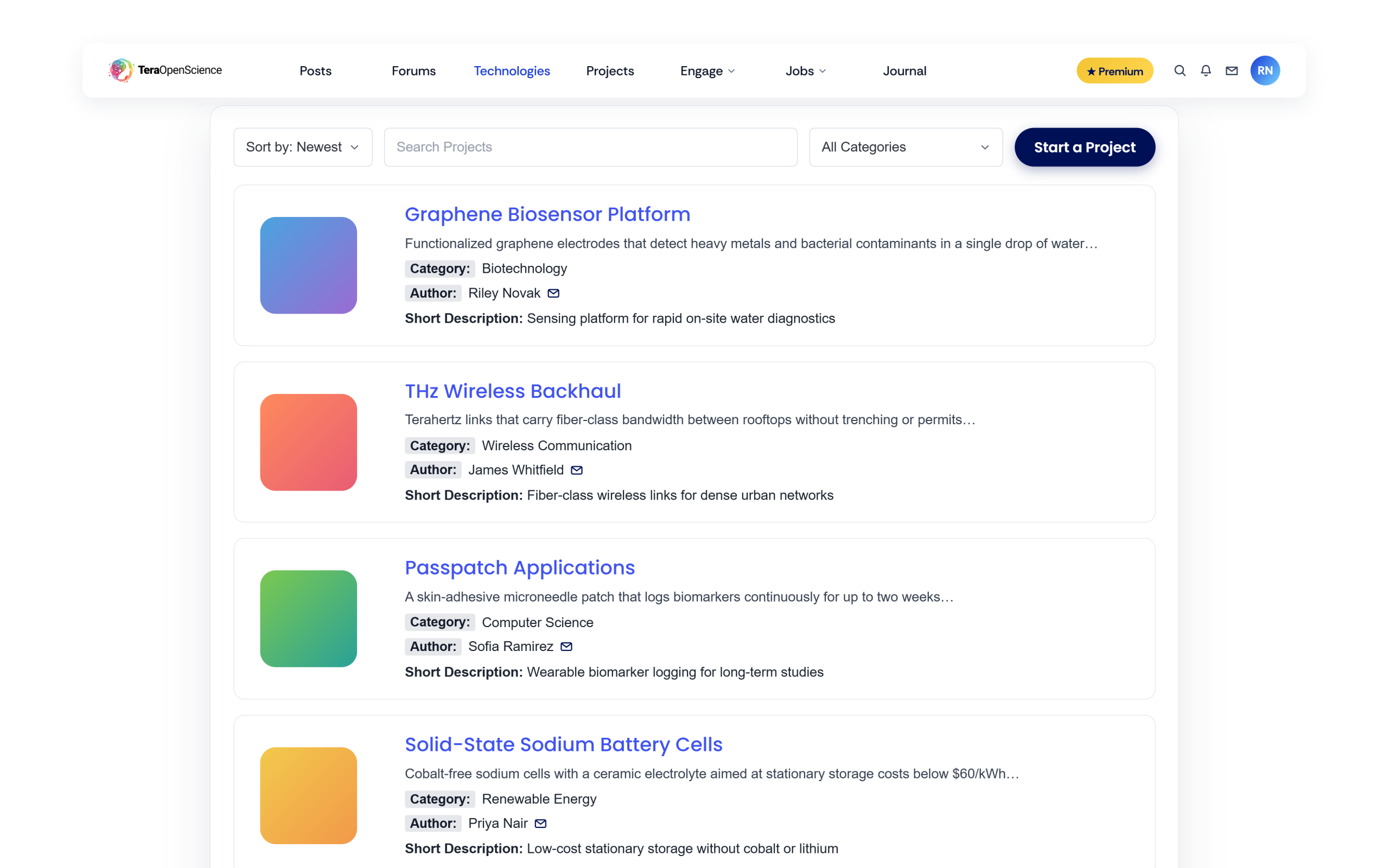Click 'Fiber-class wireless links' short description
The height and width of the screenshot is (868, 1389).
pos(679,495)
